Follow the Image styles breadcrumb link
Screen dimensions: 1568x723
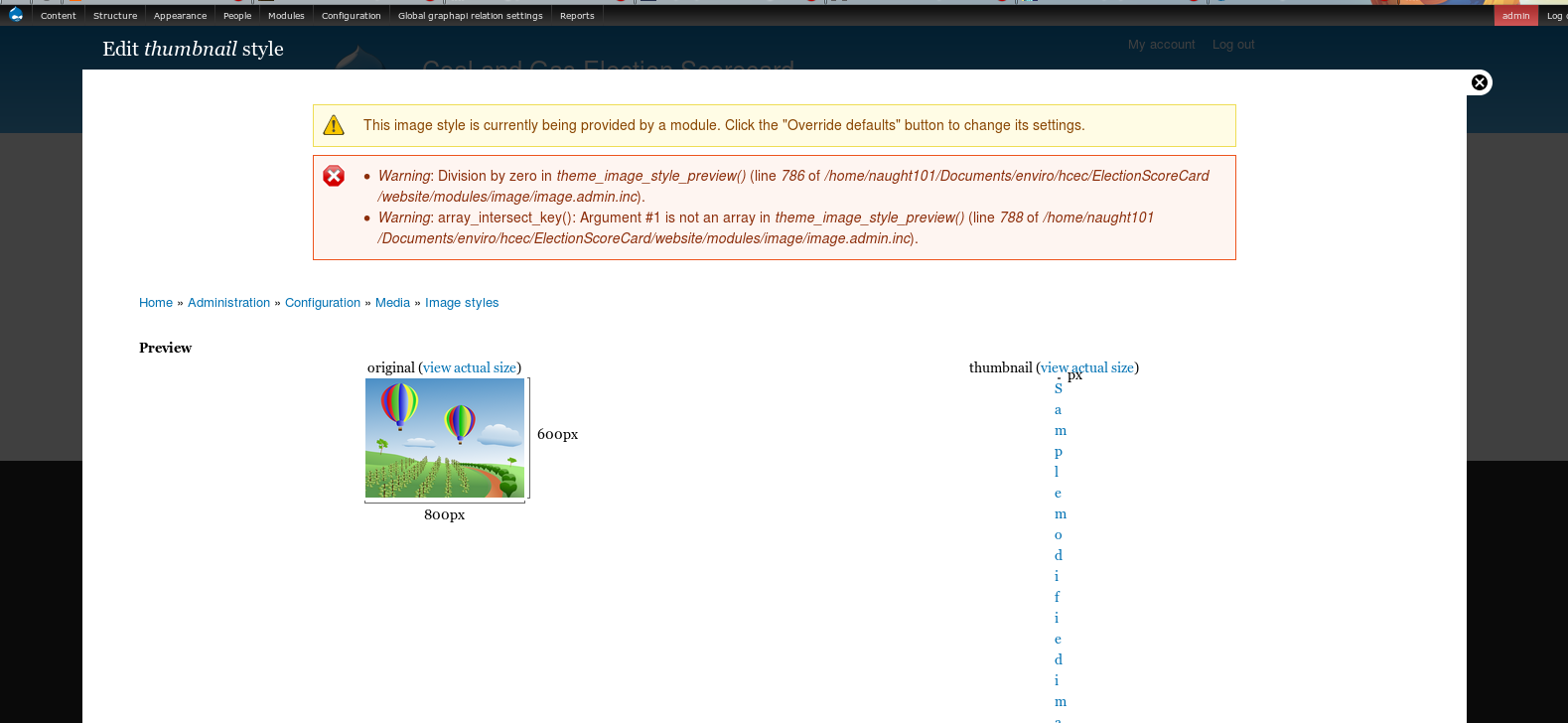(x=462, y=303)
